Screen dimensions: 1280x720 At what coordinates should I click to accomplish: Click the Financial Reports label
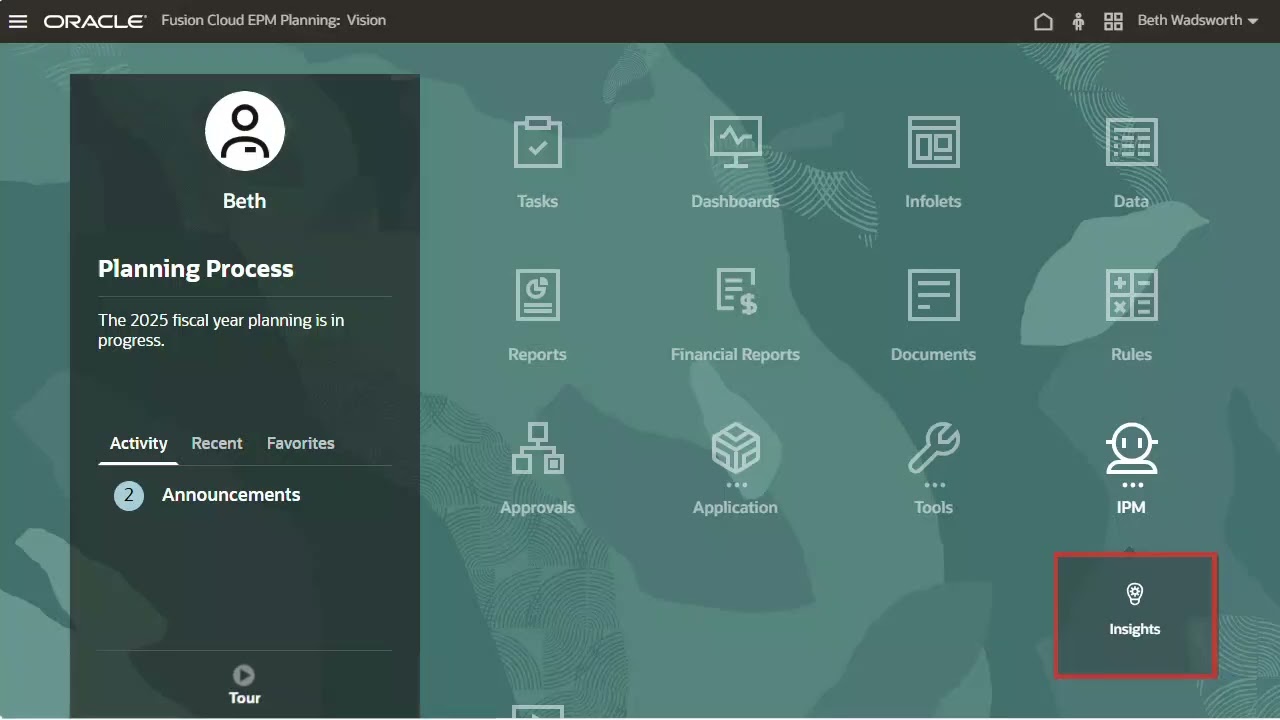coord(735,354)
